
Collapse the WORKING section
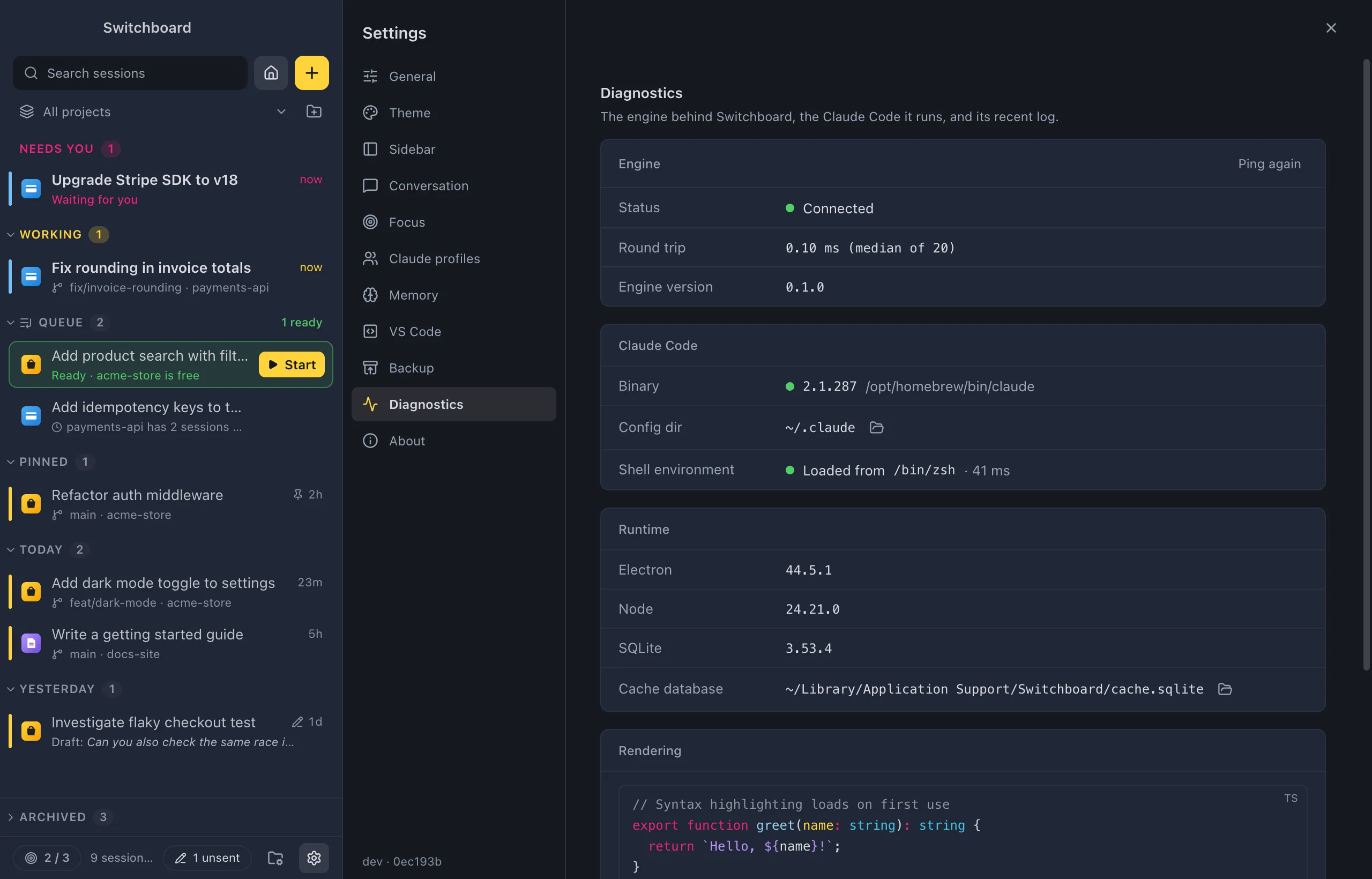[x=10, y=235]
